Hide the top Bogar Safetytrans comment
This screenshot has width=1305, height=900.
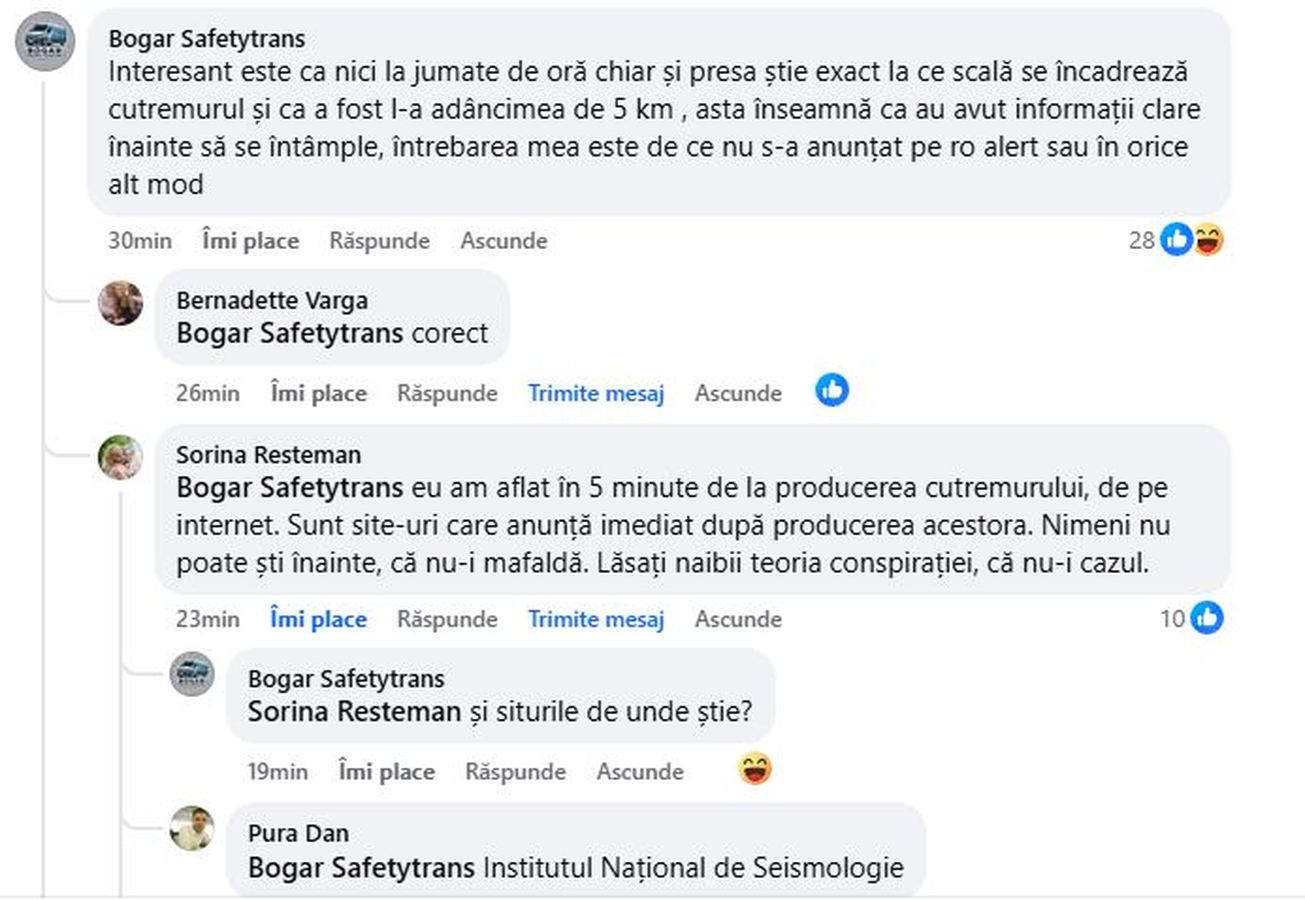[503, 241]
